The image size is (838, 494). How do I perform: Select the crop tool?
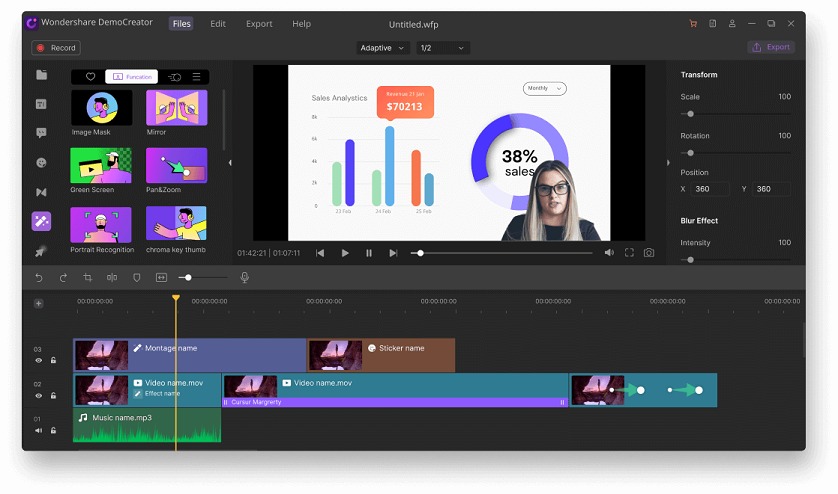pyautogui.click(x=88, y=277)
